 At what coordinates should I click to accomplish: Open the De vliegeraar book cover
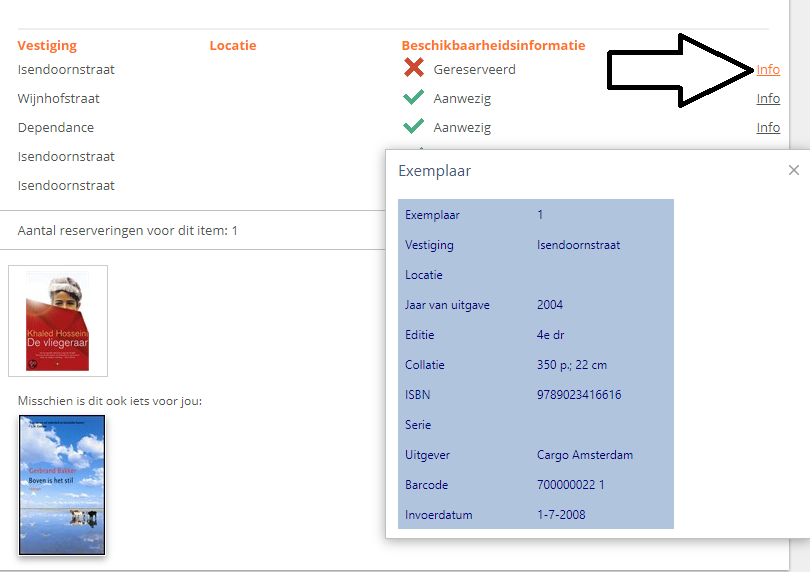click(57, 320)
